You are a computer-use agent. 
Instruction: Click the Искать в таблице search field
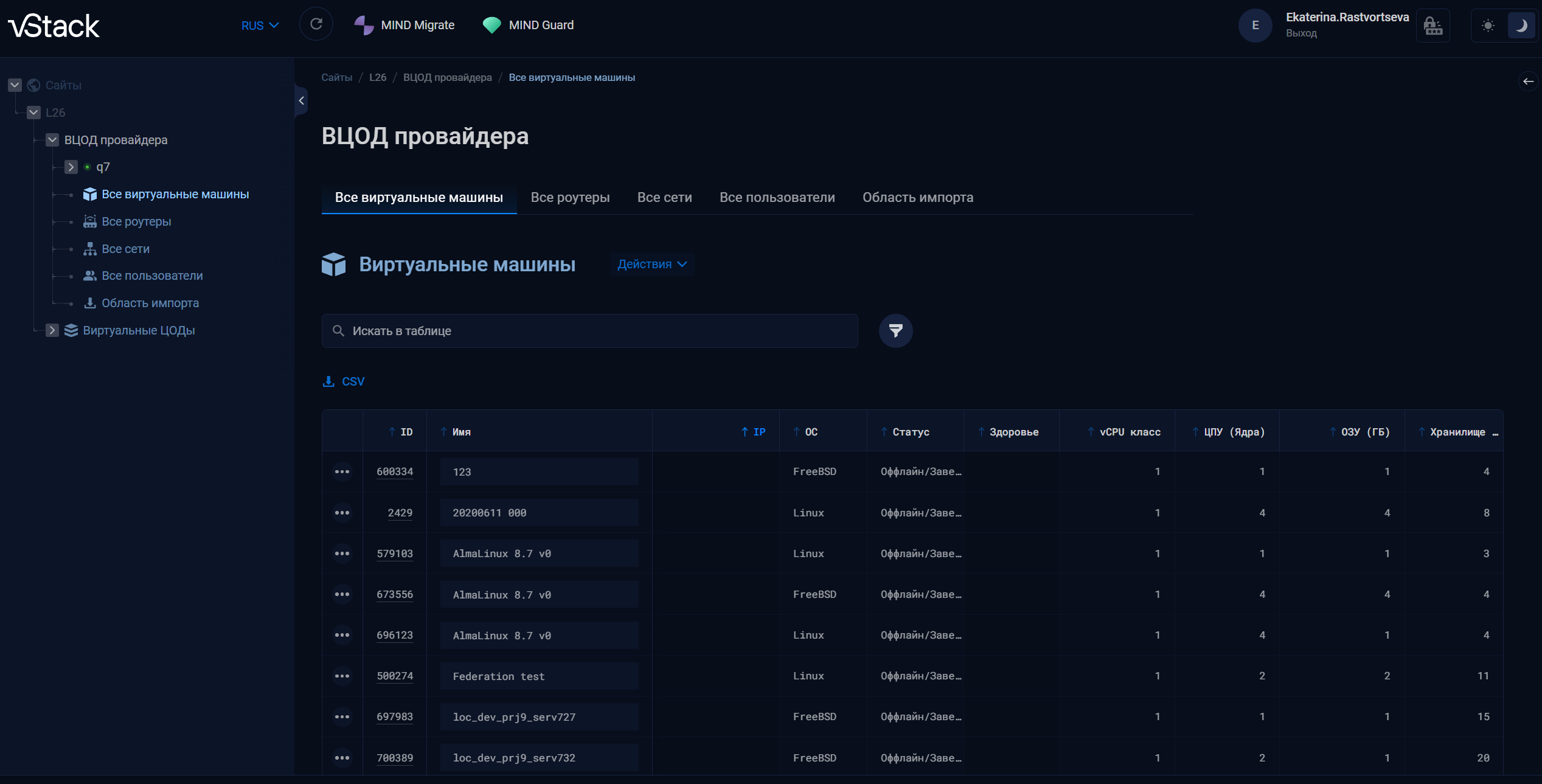pos(590,331)
